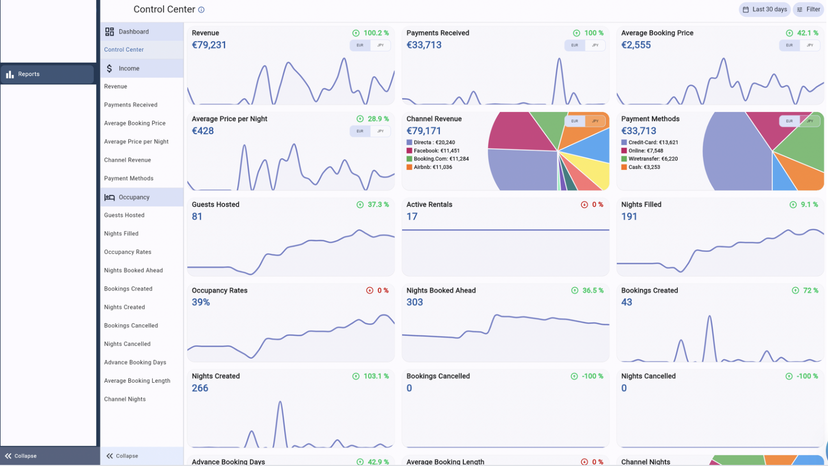Toggle Average Price per Night to JPY
828x466 pixels.
click(382, 132)
